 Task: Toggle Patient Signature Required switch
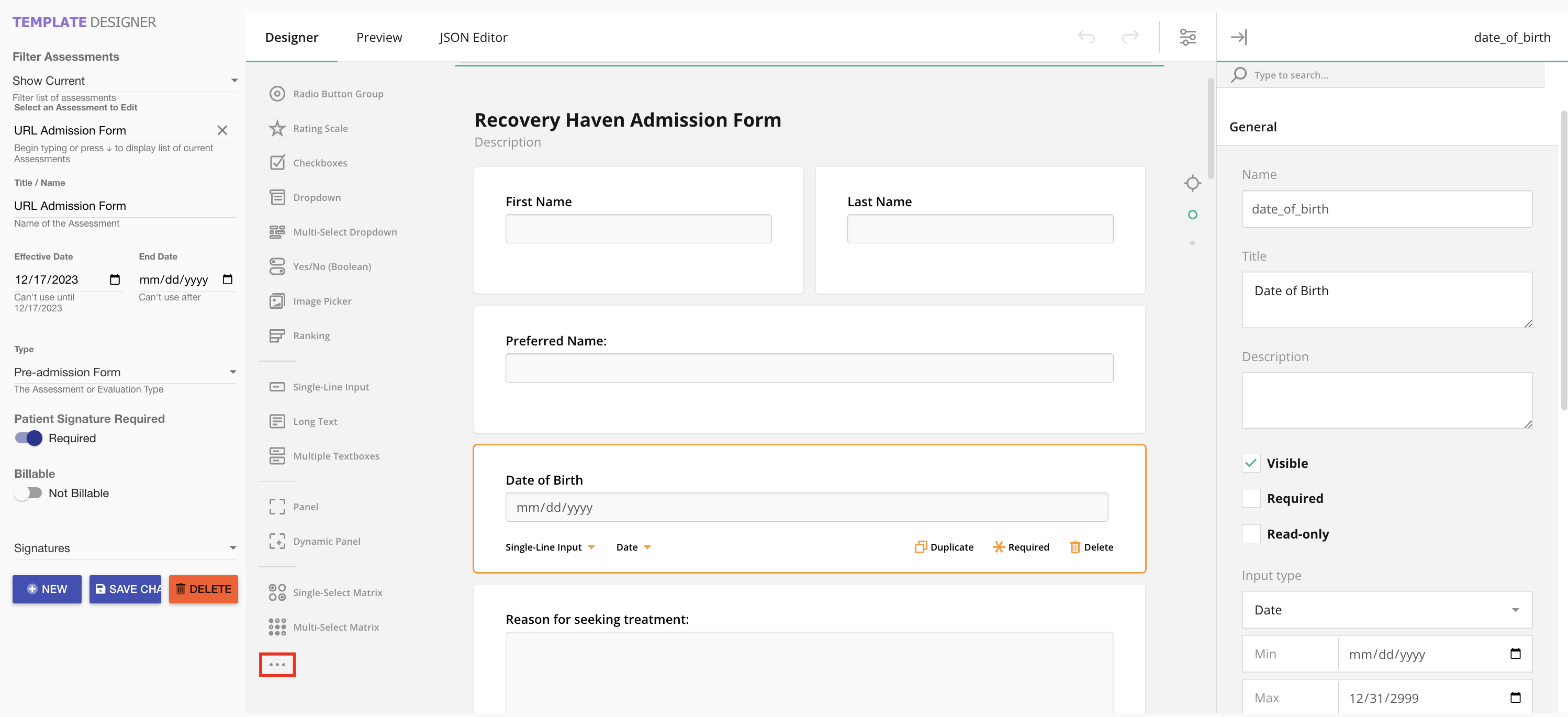tap(29, 438)
